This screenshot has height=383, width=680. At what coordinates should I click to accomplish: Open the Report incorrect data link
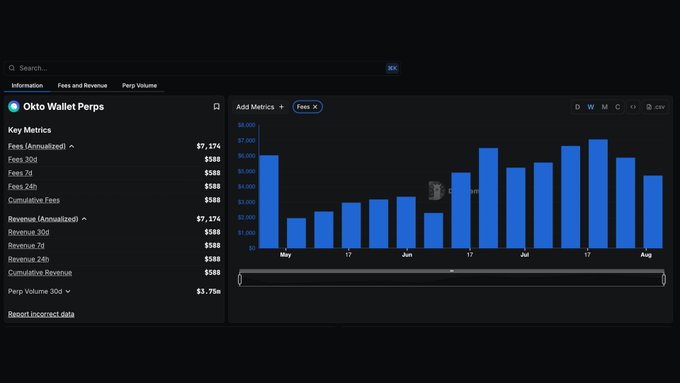(41, 314)
